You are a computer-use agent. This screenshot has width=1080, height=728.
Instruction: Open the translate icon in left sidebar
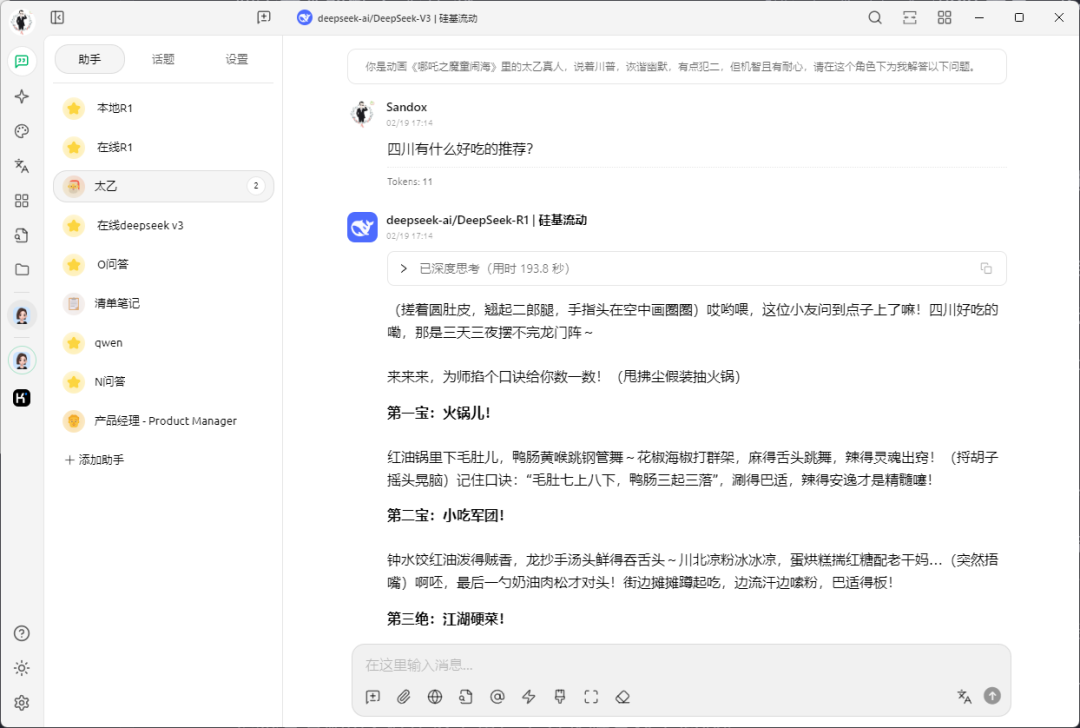pos(22,166)
